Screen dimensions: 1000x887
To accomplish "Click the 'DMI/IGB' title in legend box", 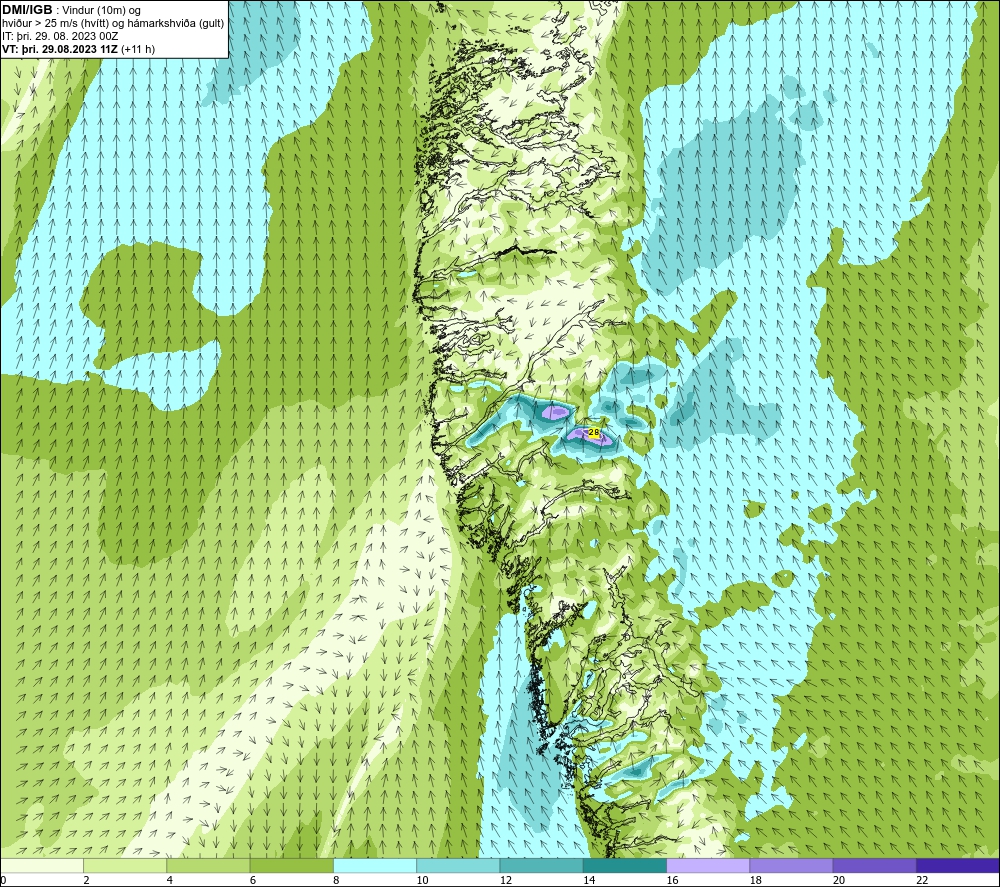I will click(x=27, y=10).
